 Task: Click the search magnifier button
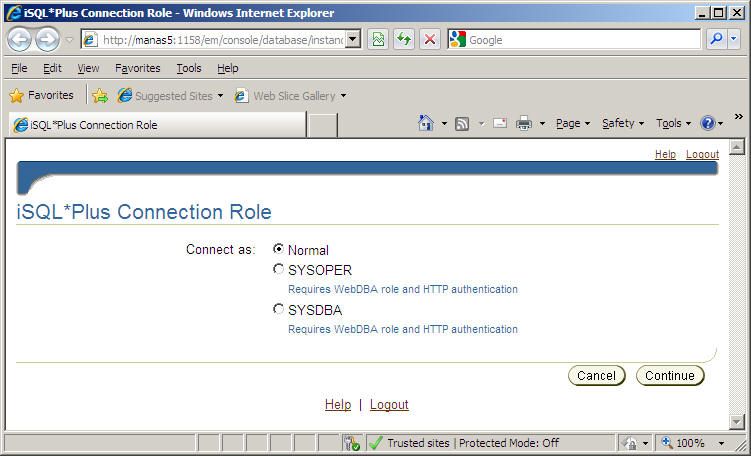(x=717, y=40)
